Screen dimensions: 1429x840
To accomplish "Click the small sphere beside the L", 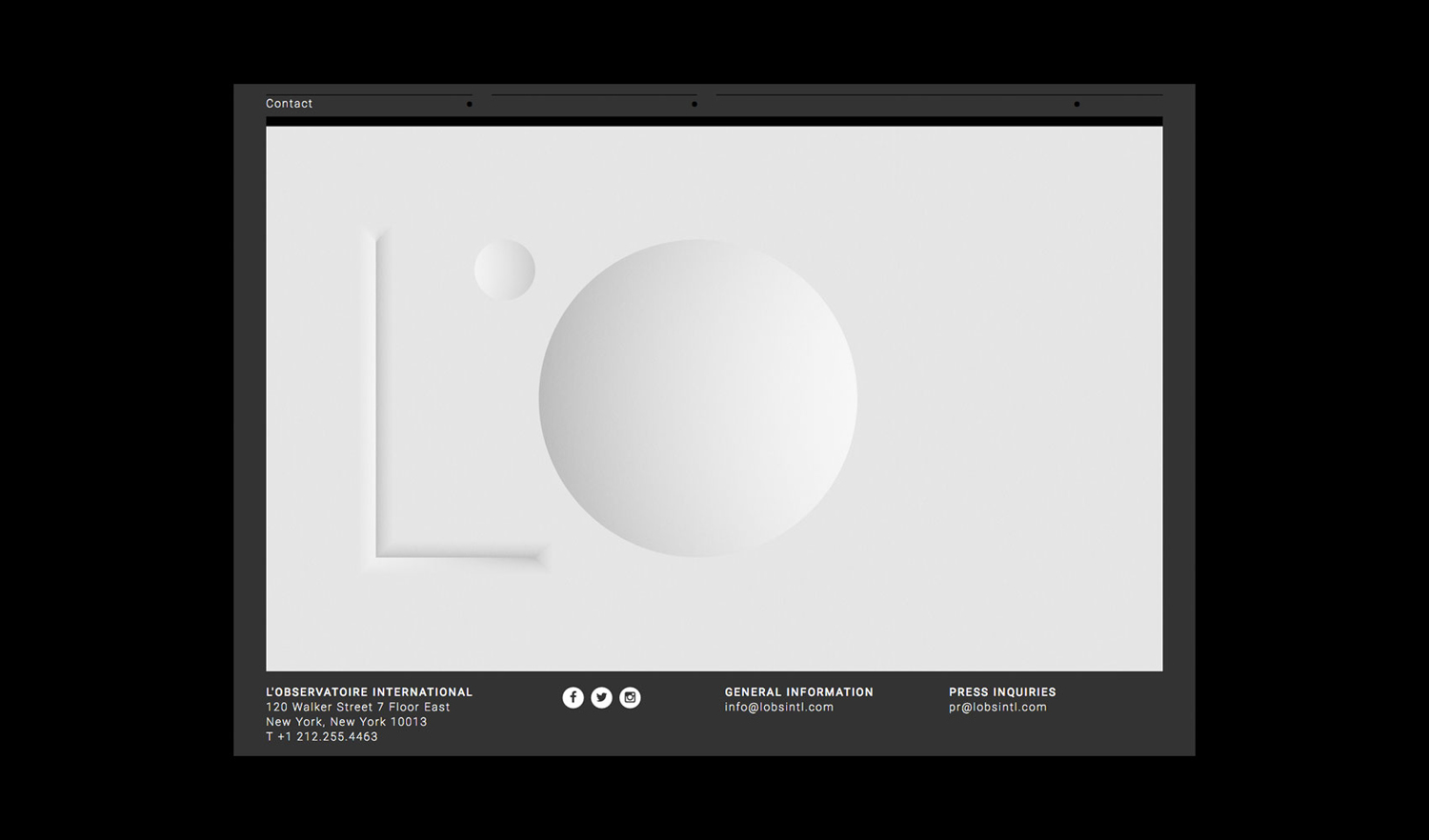I will (505, 270).
